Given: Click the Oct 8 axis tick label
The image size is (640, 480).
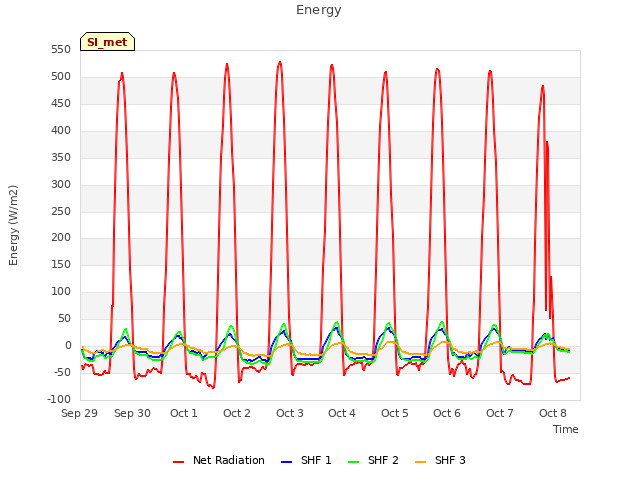Looking at the screenshot, I should 553,413.
